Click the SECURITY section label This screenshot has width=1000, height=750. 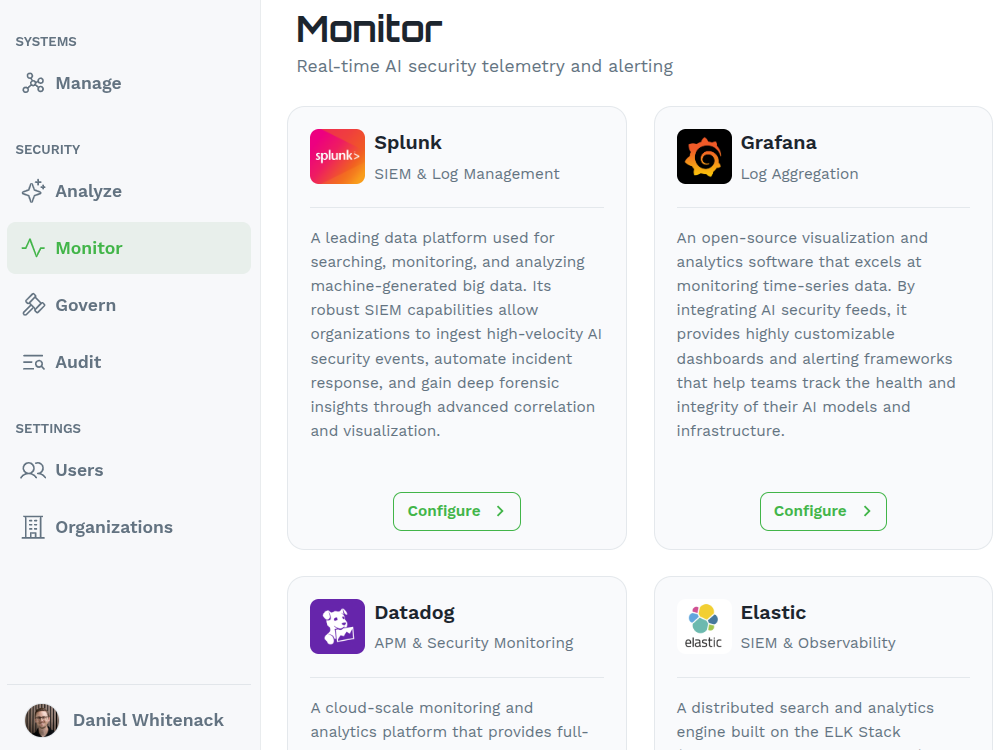(x=48, y=149)
